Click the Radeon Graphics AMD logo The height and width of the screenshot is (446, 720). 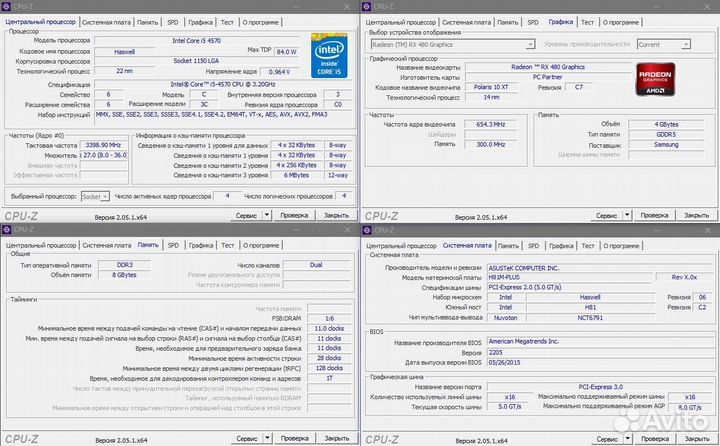pos(655,79)
